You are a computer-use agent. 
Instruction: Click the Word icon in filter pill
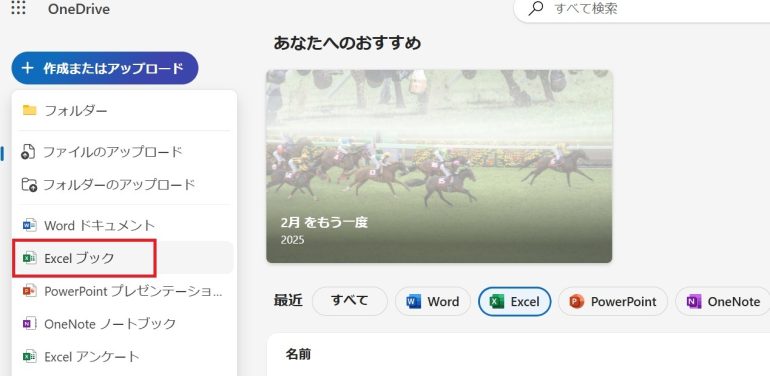(414, 301)
